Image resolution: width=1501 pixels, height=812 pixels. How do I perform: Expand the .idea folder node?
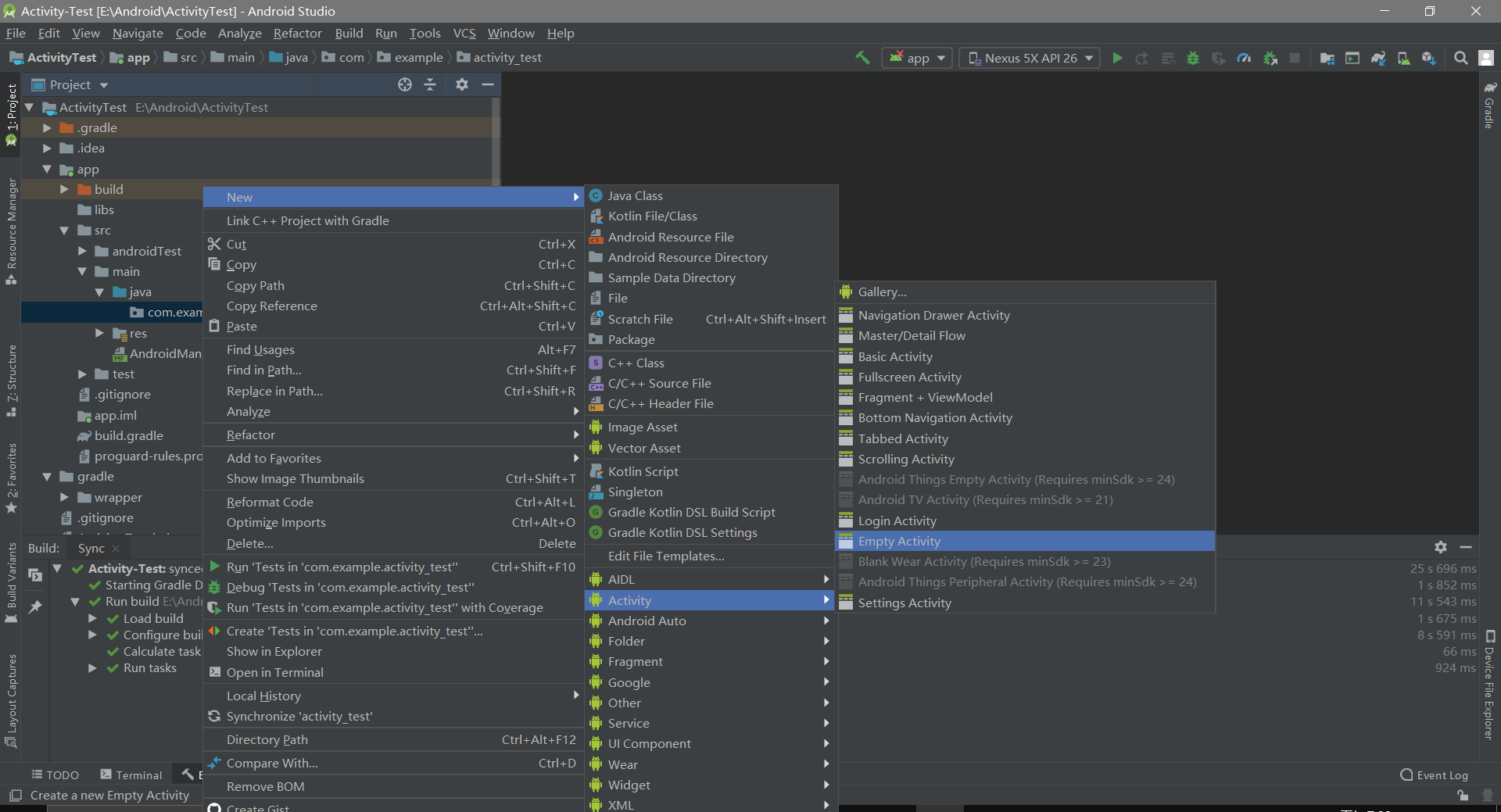pyautogui.click(x=47, y=148)
